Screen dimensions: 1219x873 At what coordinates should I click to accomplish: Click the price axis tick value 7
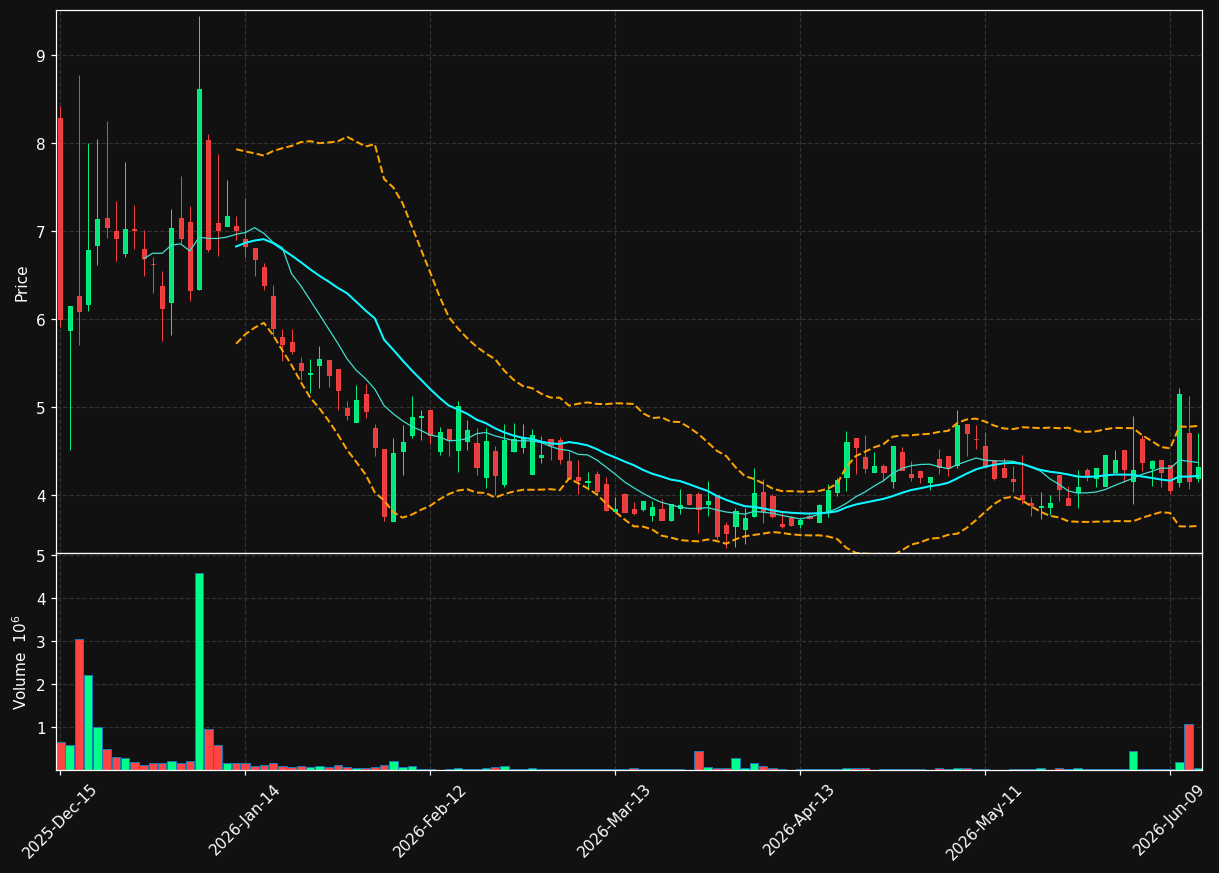[41, 232]
